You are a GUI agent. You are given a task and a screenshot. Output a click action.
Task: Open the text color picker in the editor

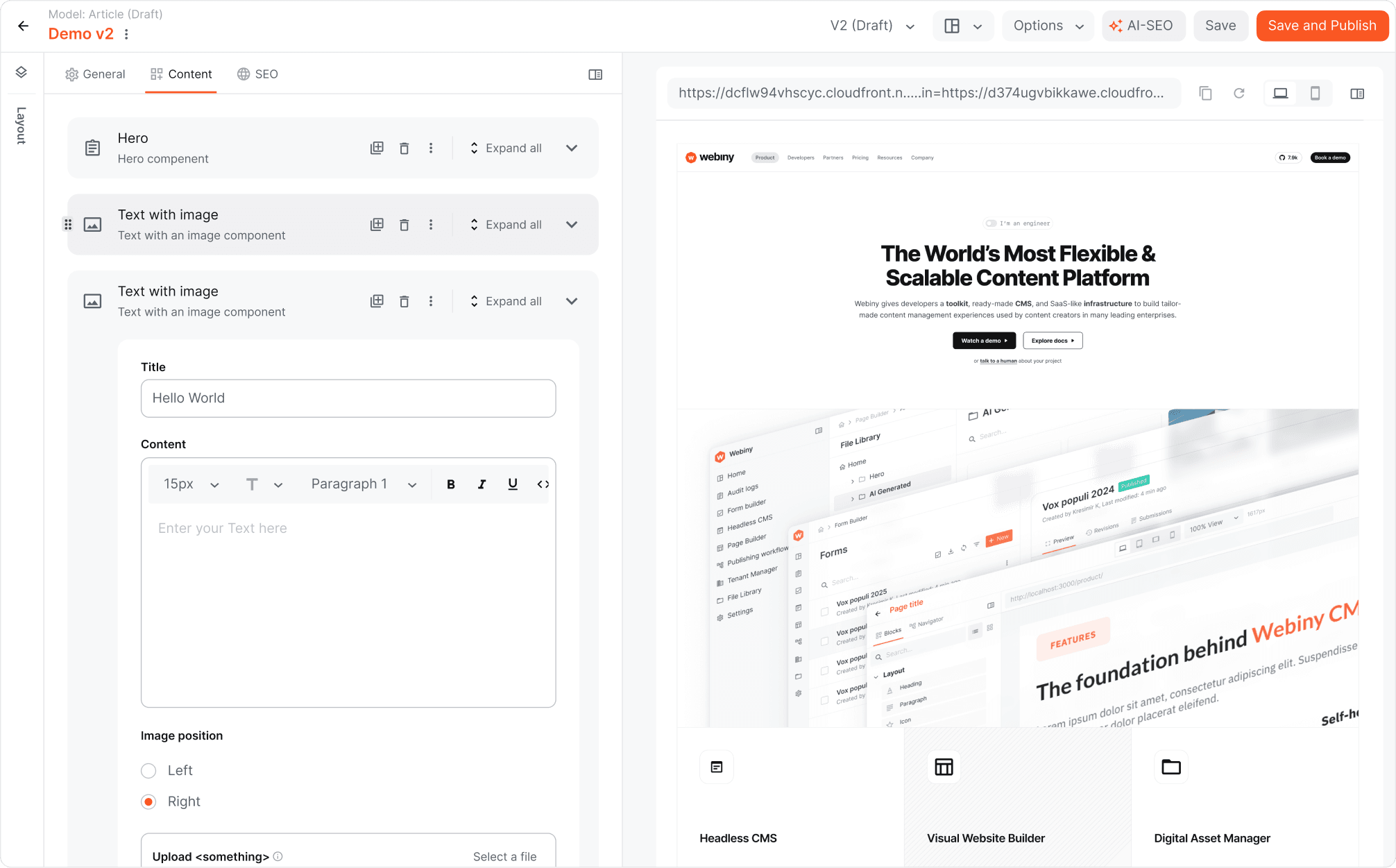tap(262, 484)
